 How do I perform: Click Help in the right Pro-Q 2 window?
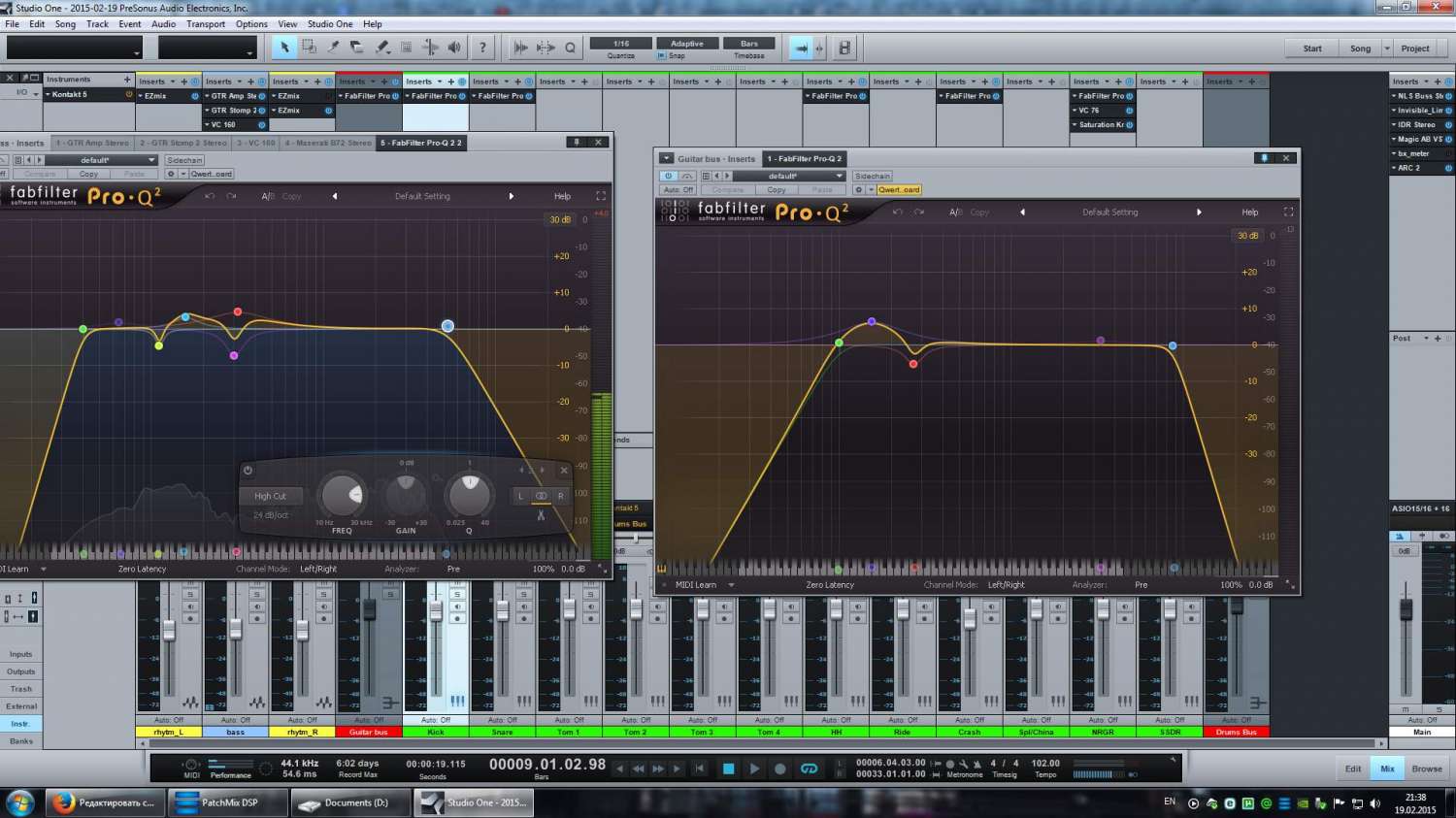(x=1250, y=212)
